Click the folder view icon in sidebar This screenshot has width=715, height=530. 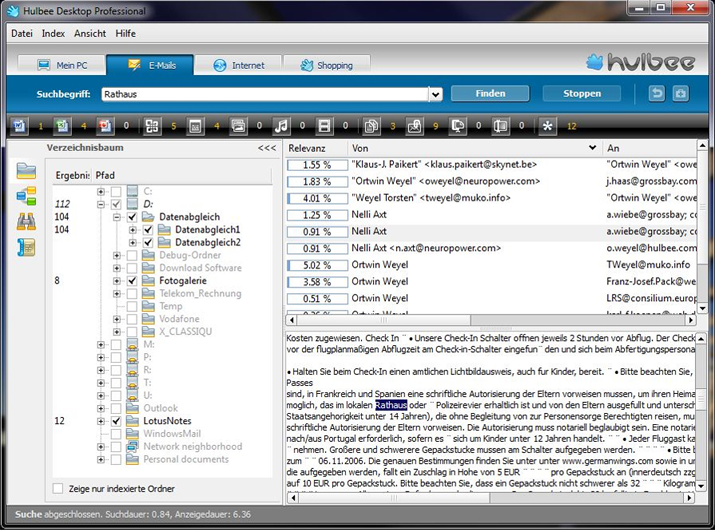pos(26,170)
